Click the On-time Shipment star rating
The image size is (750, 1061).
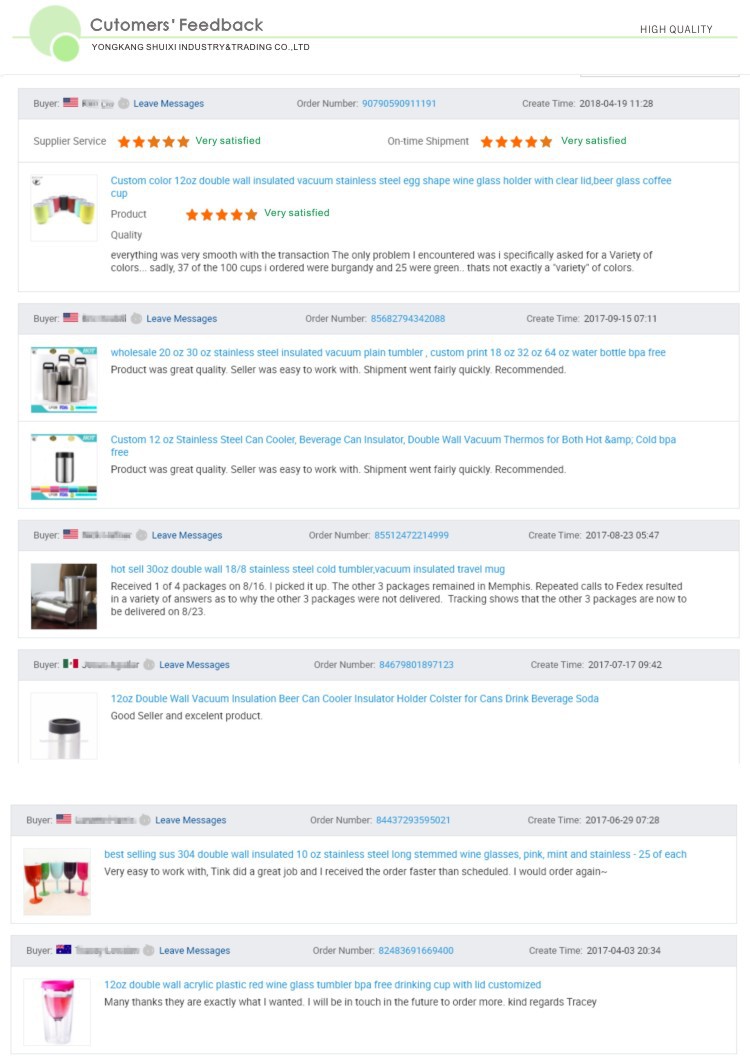tap(516, 141)
